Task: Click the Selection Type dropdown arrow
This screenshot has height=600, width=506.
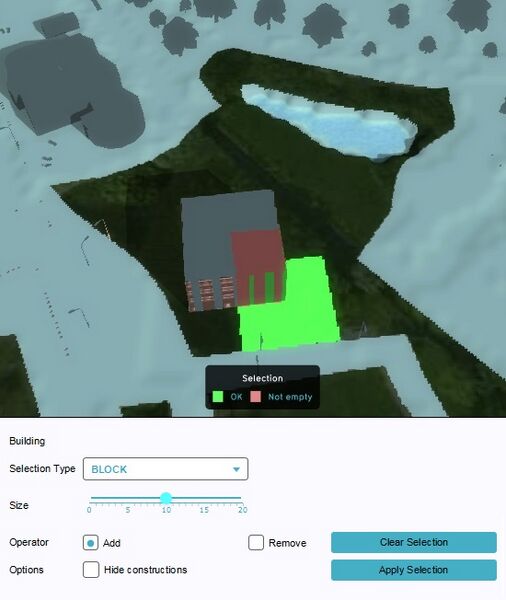Action: [x=236, y=469]
